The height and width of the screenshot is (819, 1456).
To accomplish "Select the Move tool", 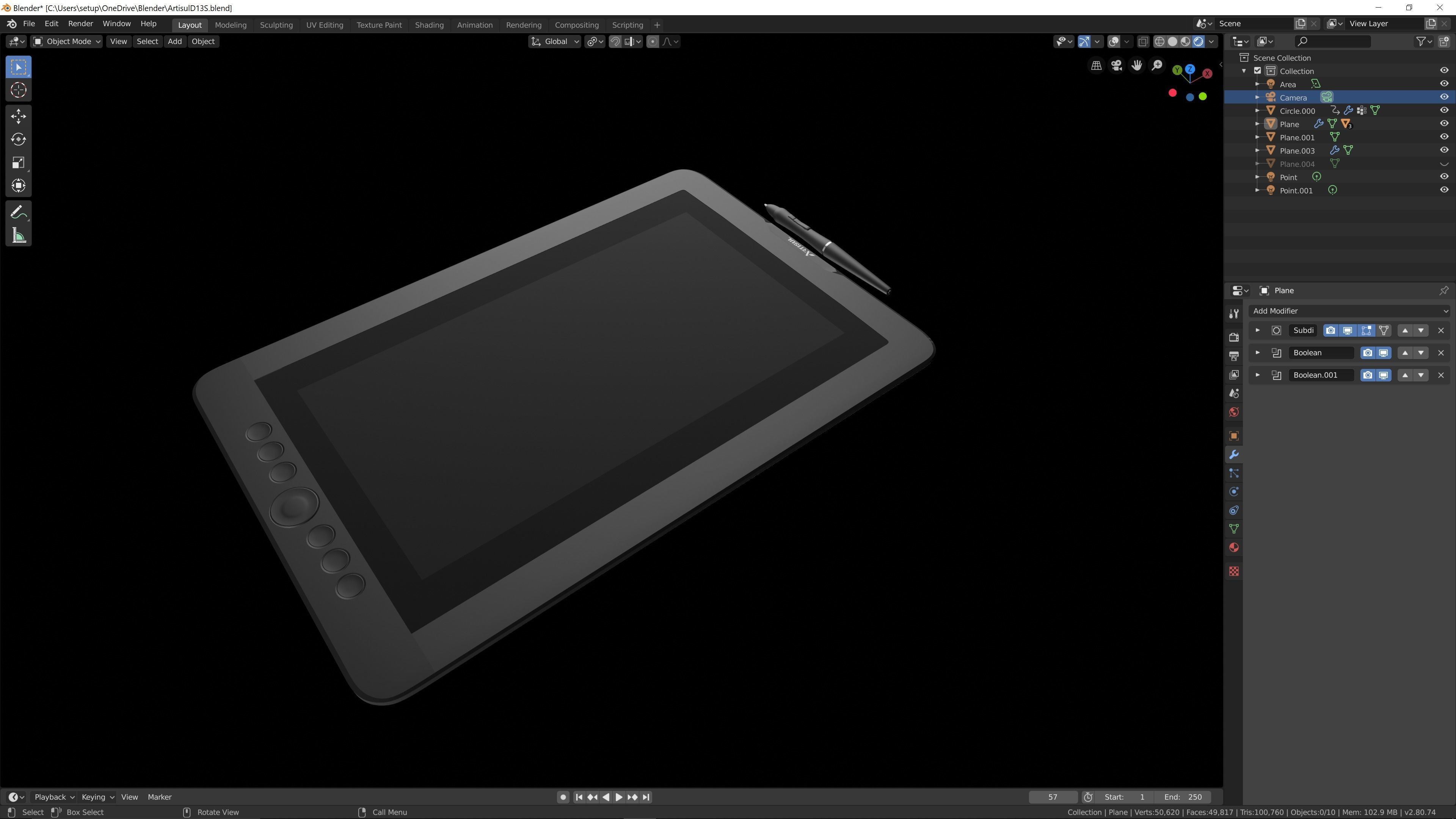I will (x=18, y=116).
